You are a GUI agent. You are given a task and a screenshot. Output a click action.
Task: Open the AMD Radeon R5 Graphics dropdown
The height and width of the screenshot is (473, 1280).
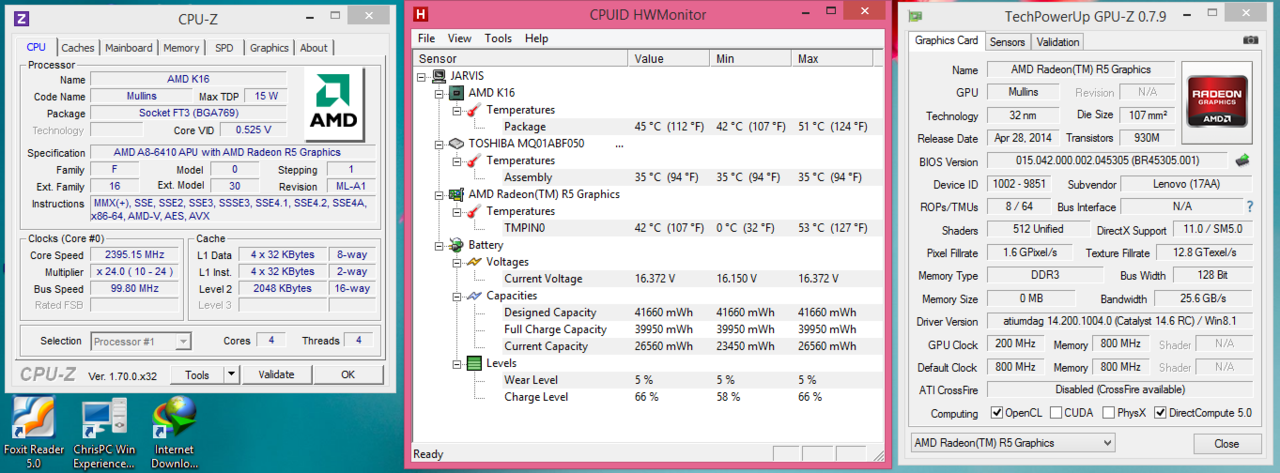(x=1012, y=443)
